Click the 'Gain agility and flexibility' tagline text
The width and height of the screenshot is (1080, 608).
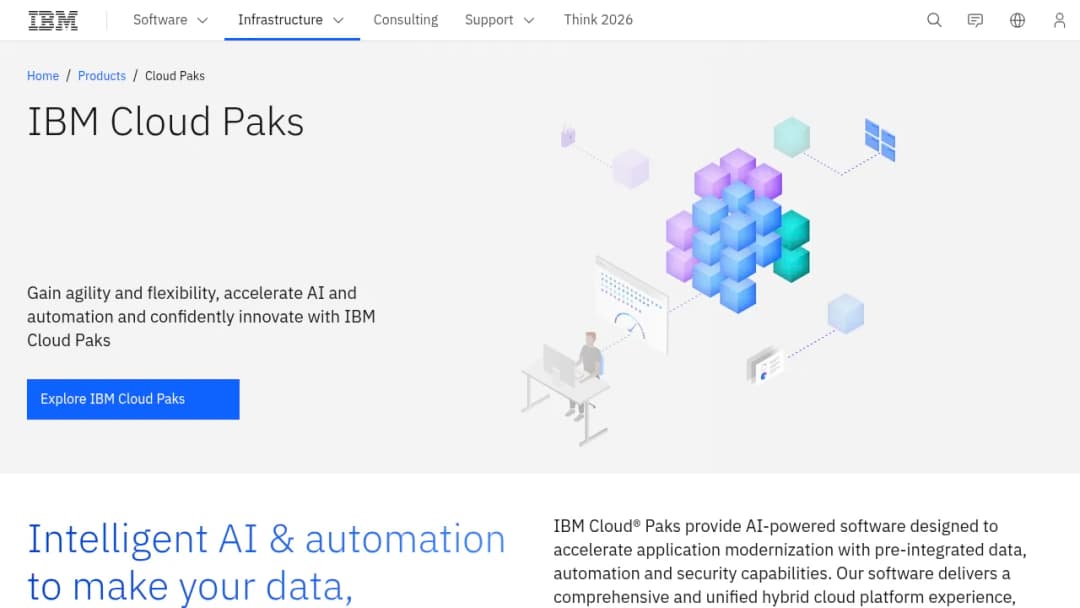coord(201,317)
